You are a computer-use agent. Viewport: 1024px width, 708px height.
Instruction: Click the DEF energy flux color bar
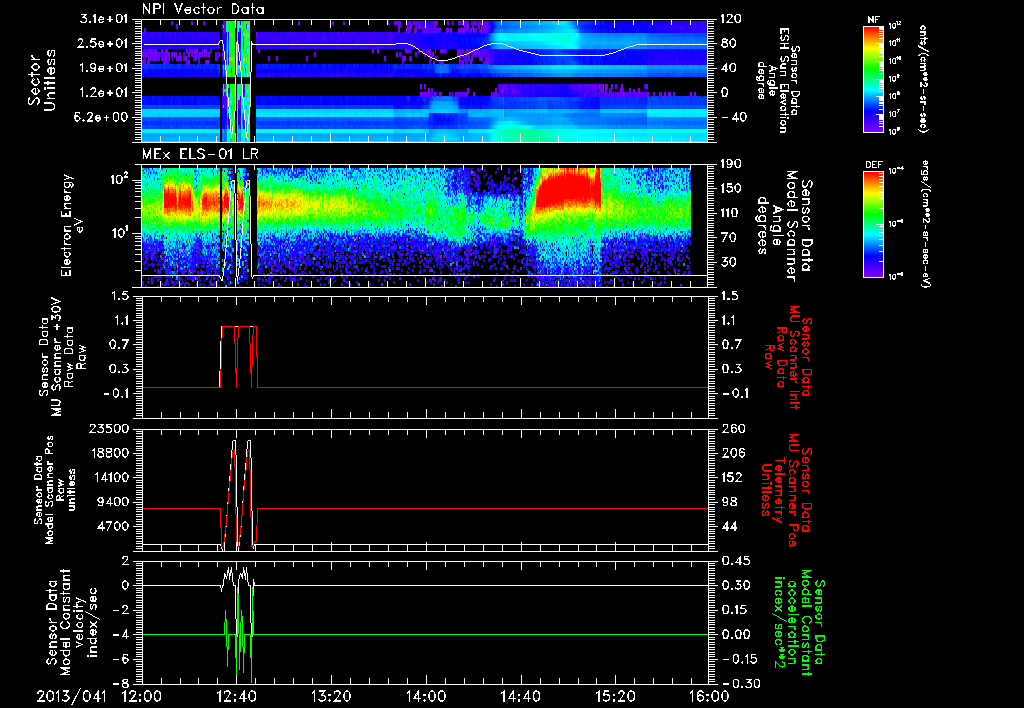point(873,224)
